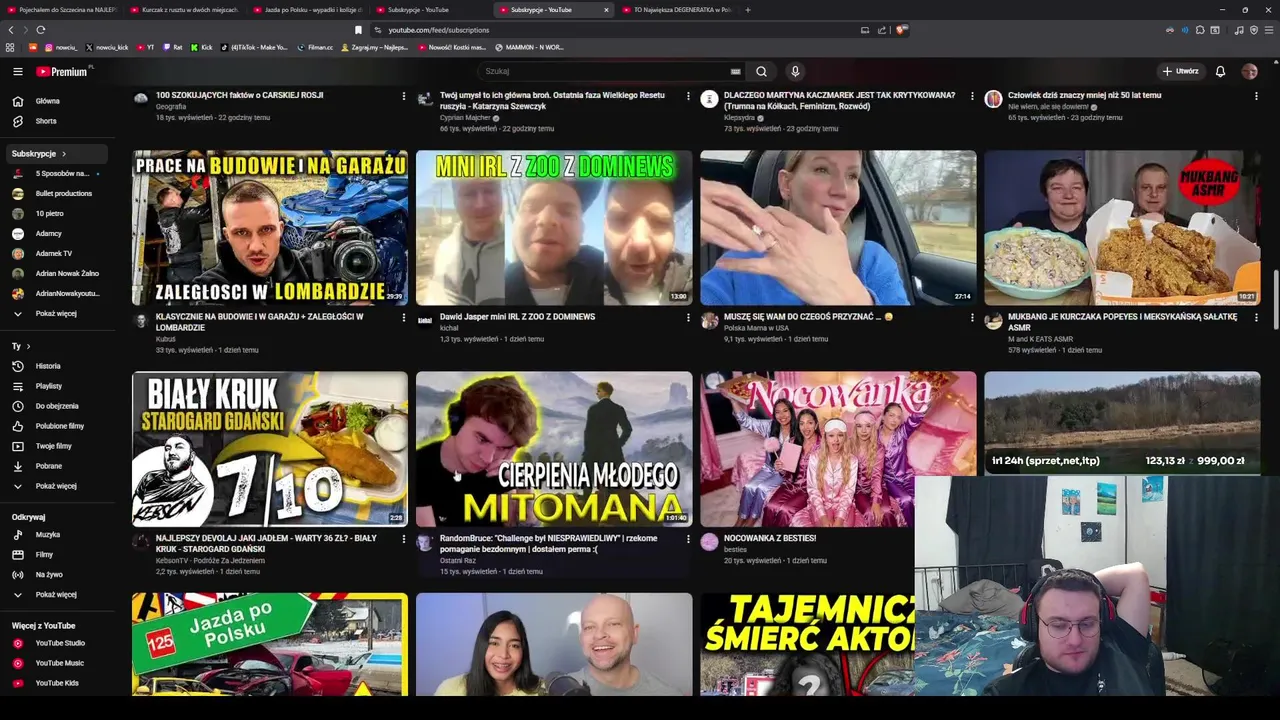This screenshot has height=720, width=1280.
Task: Play the CIERPIENIA MŁODEGO MITOMANA thumbnail
Action: coord(554,449)
